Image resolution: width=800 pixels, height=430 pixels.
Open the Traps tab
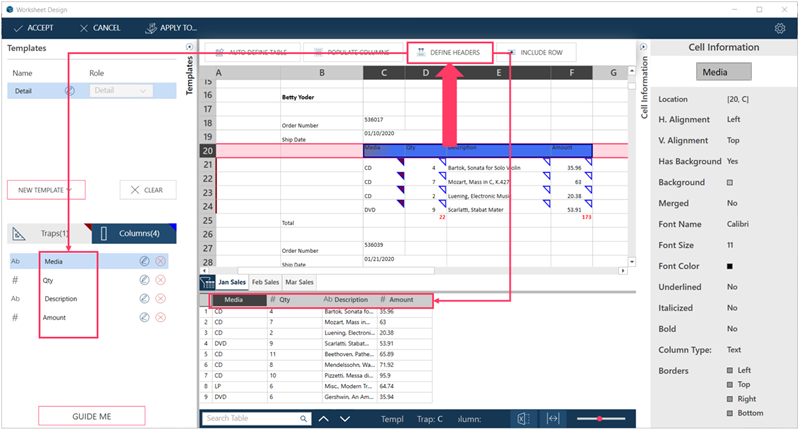(41, 234)
